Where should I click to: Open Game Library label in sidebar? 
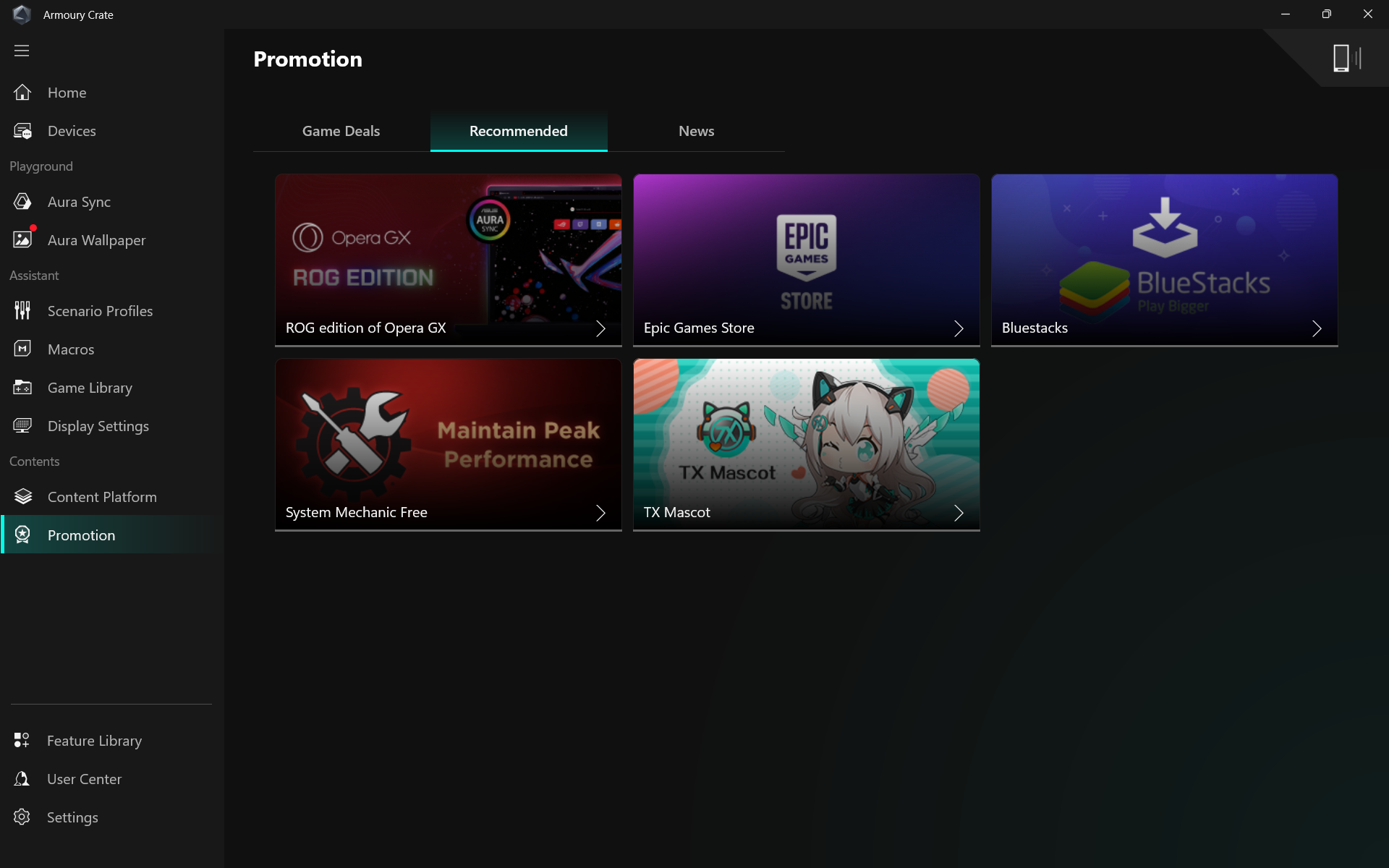(x=90, y=388)
